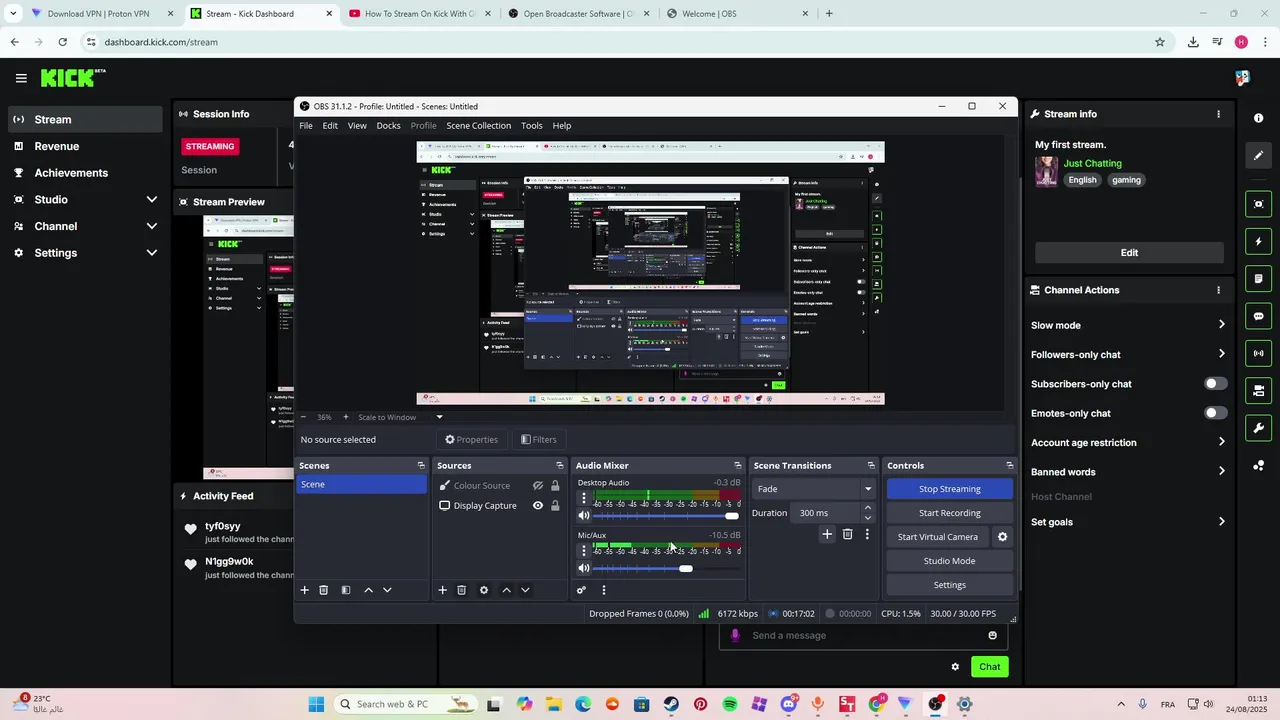Add a scene transition with plus icon

pos(827,535)
